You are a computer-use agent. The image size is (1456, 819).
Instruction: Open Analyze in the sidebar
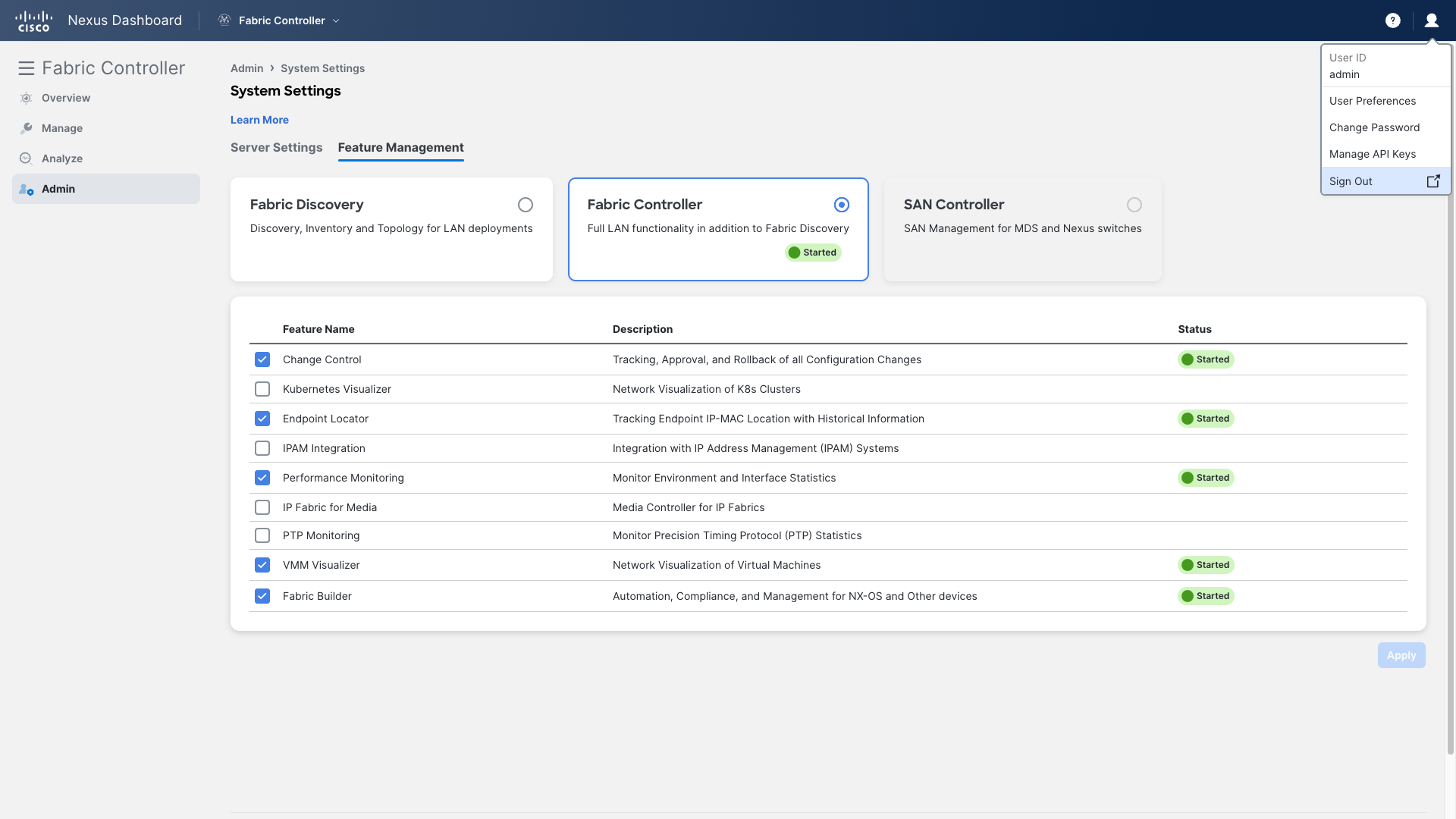pos(106,158)
